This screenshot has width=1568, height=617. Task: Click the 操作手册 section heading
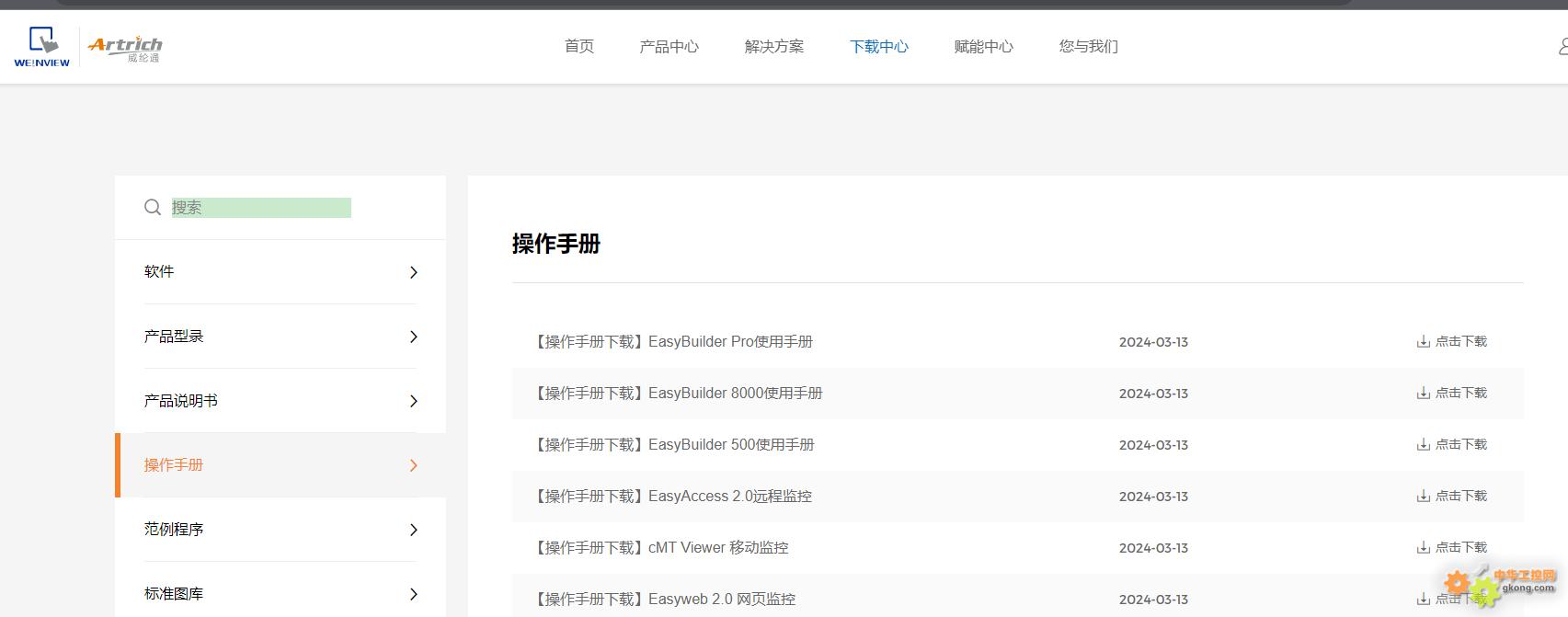[x=556, y=244]
